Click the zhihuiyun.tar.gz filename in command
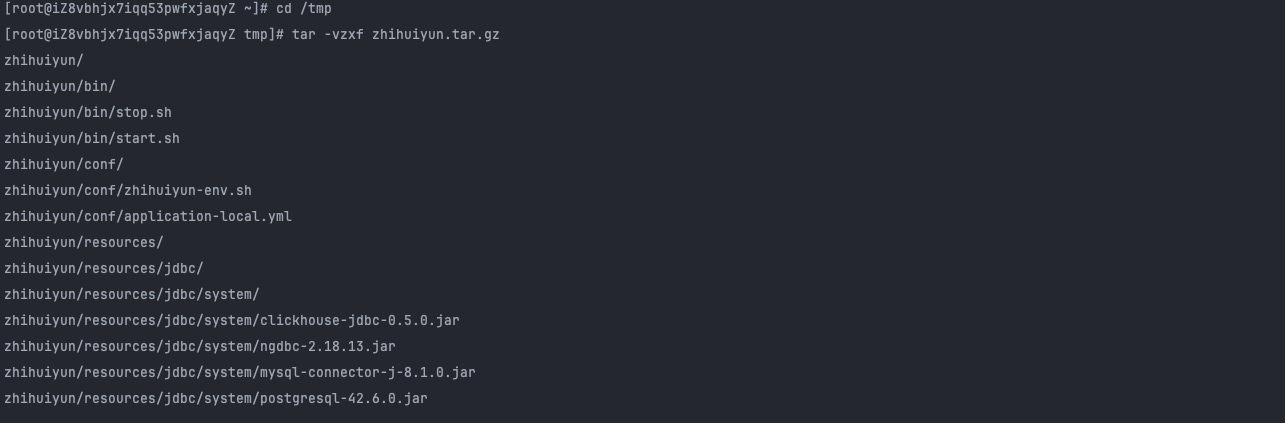Viewport: 1285px width, 423px height. (x=436, y=35)
